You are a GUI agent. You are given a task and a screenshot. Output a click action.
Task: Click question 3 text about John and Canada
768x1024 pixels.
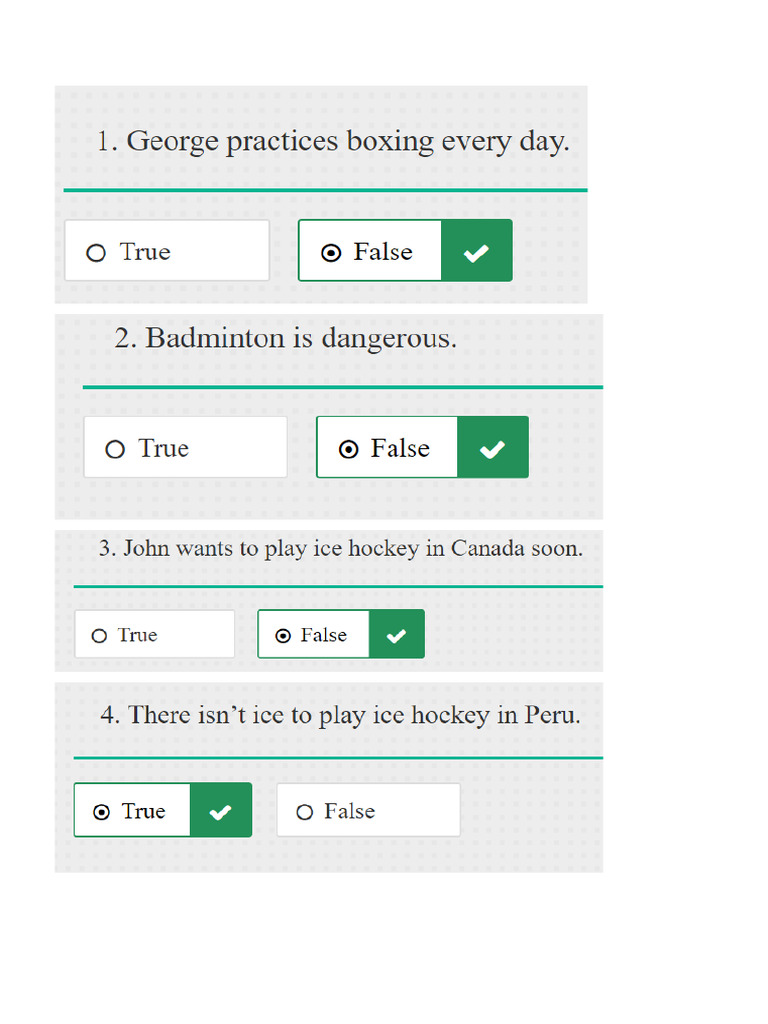click(340, 548)
